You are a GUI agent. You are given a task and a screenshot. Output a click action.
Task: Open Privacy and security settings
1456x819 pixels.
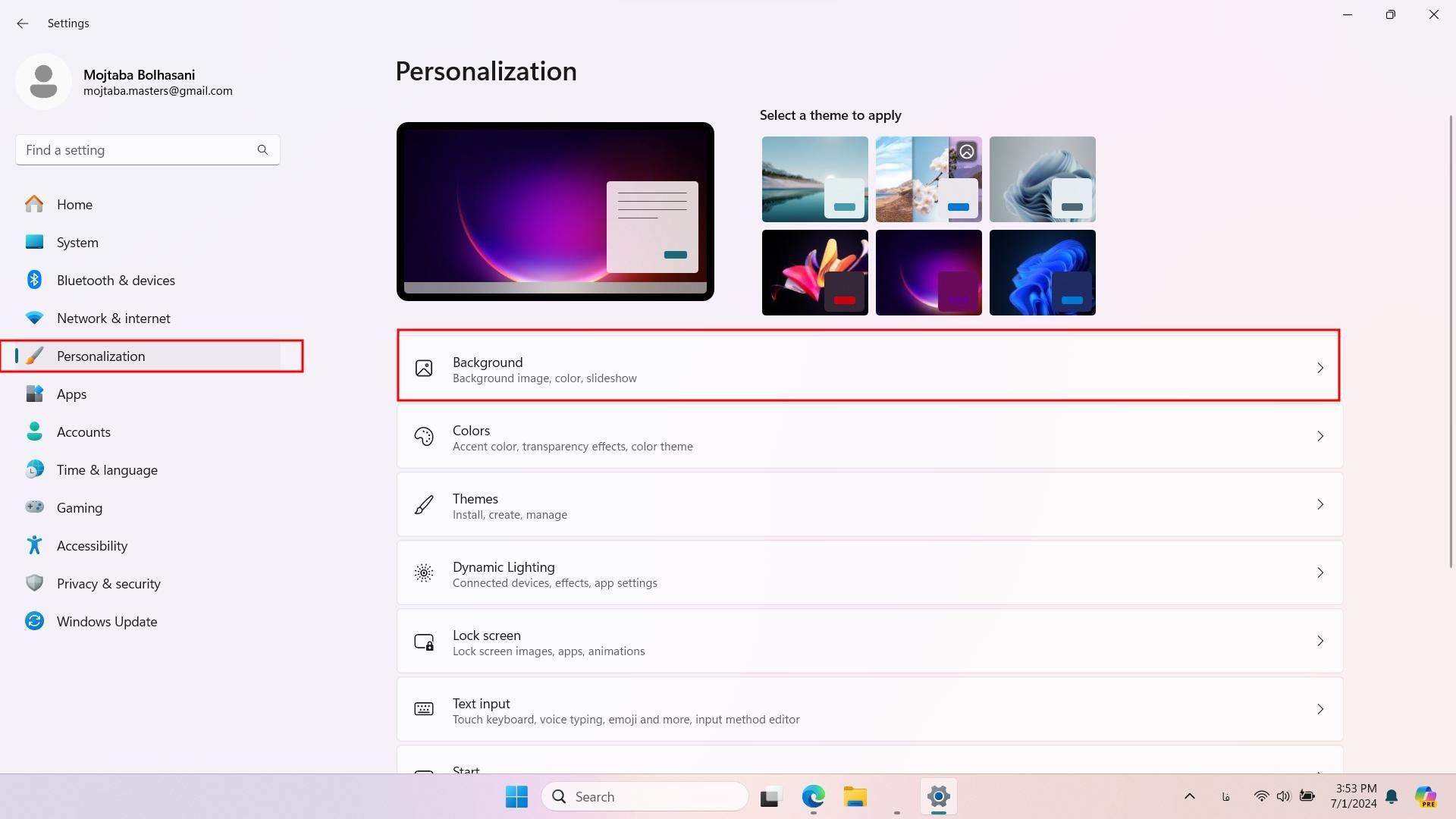tap(109, 583)
